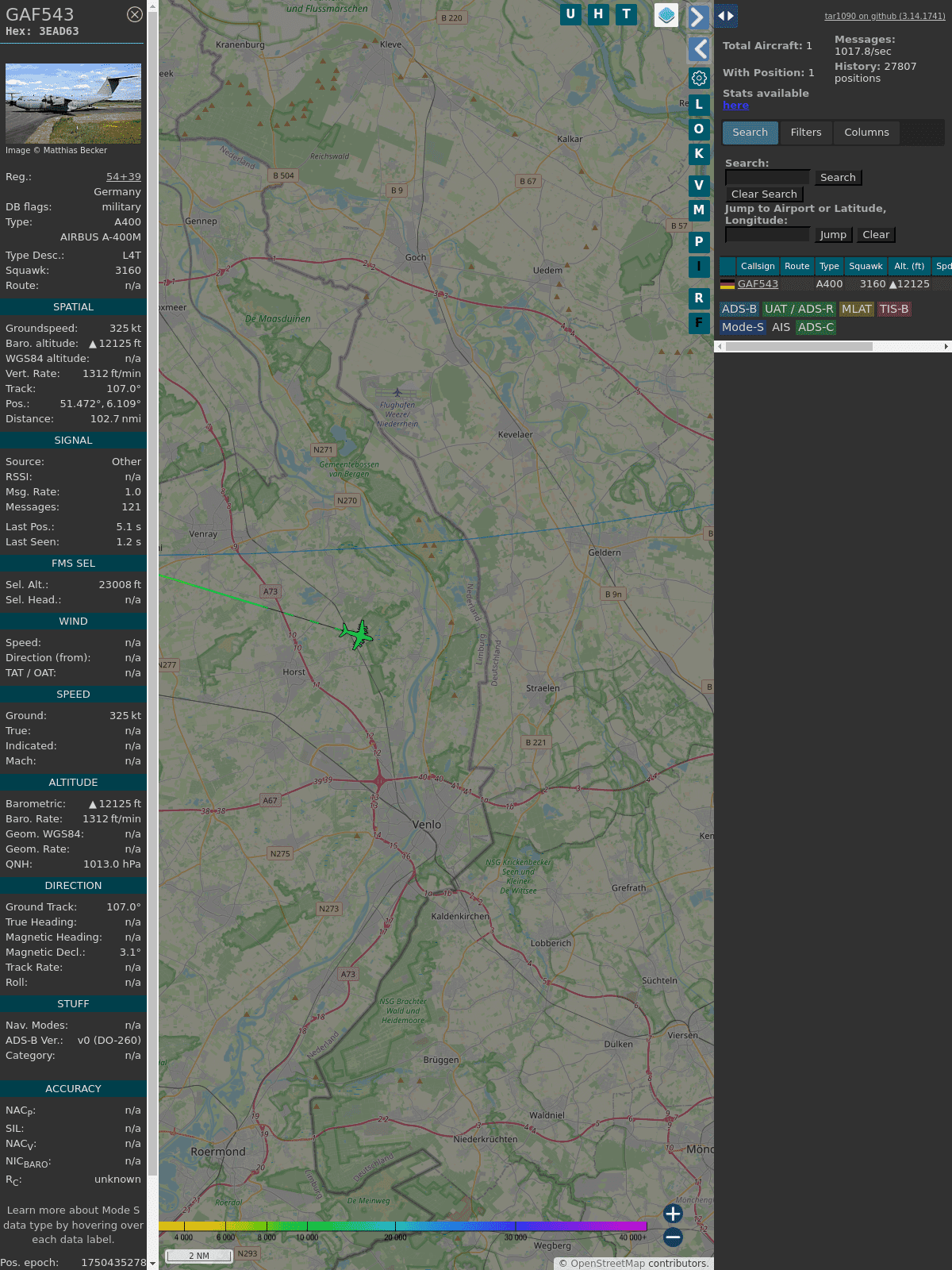Click the Squawk value 3160
The image size is (952, 1270).
(128, 271)
